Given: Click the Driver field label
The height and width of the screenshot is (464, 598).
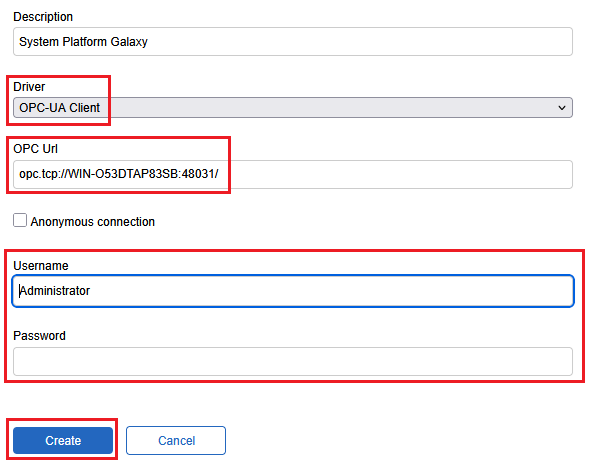Looking at the screenshot, I should coord(29,87).
